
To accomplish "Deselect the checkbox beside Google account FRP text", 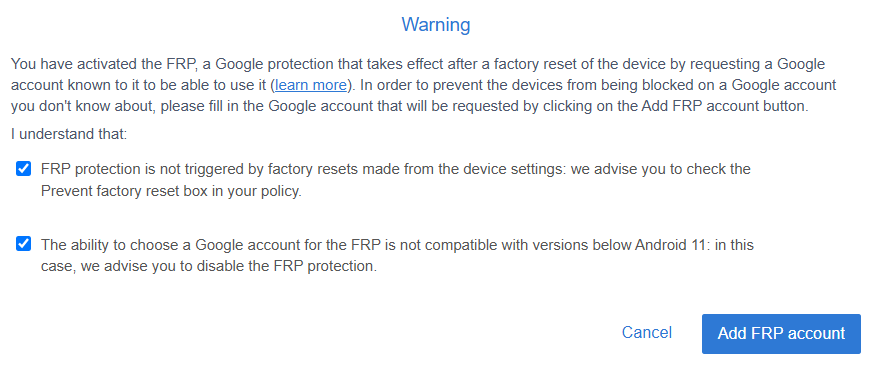I will click(23, 244).
